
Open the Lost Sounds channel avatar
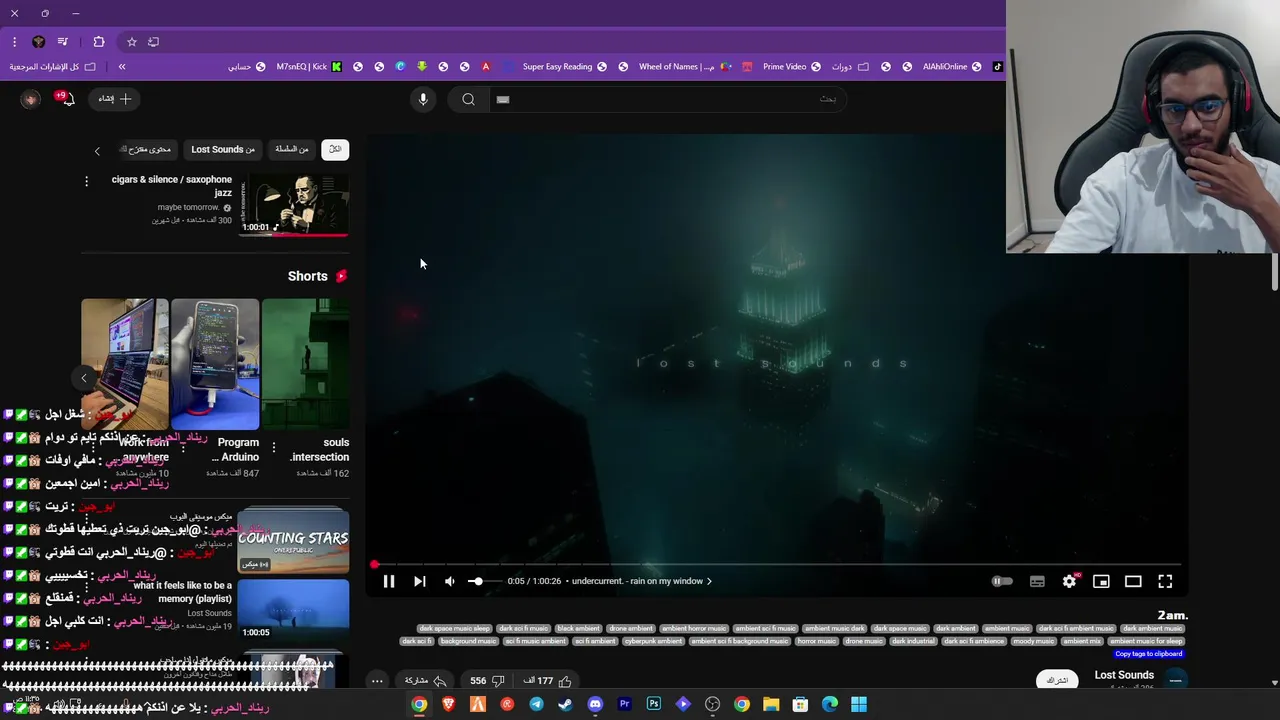[x=1175, y=680]
